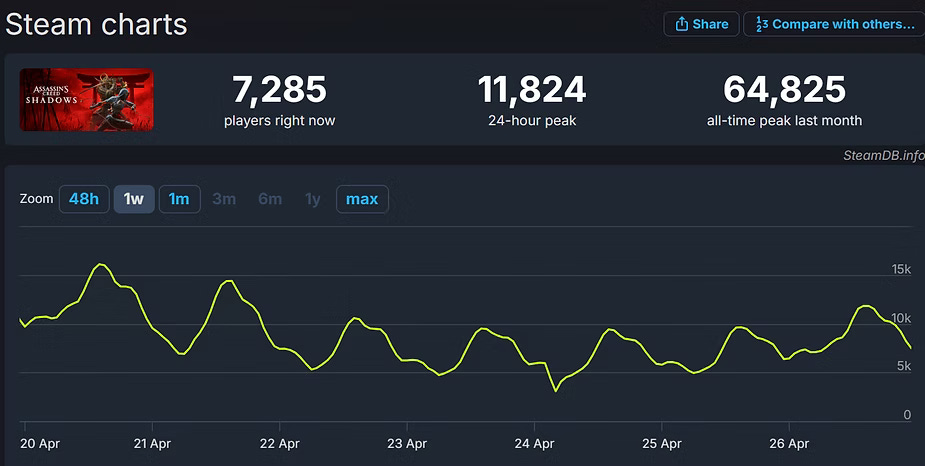Click the 24 Apr axis label
Image resolution: width=925 pixels, height=466 pixels.
tap(534, 444)
